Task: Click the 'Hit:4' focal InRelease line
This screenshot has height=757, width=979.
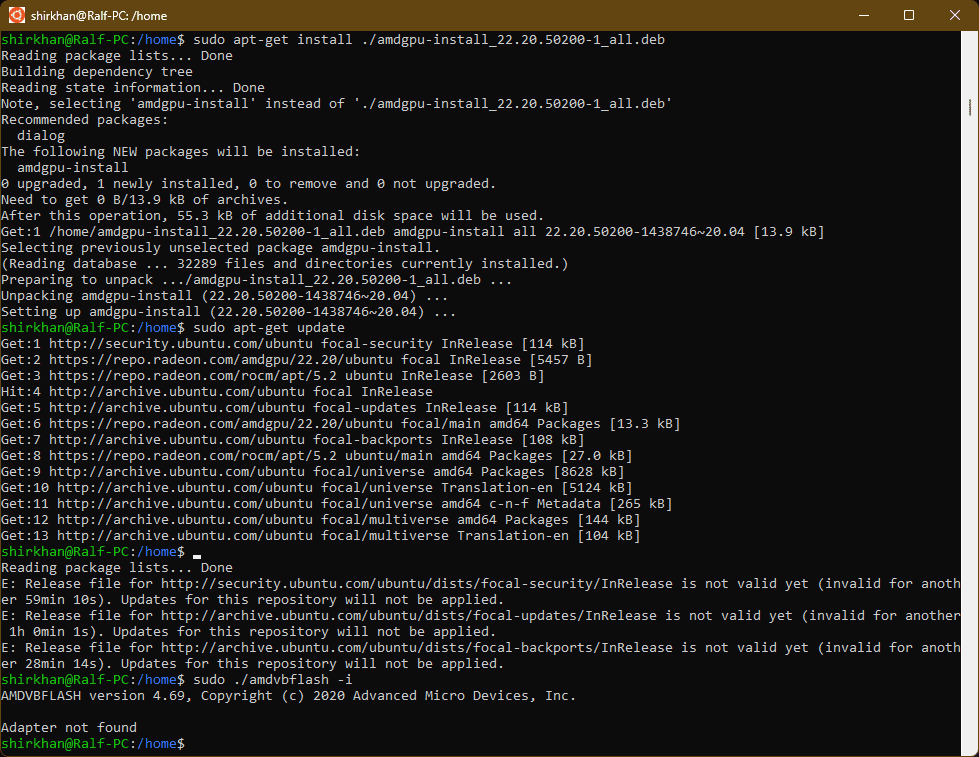Action: pos(217,392)
